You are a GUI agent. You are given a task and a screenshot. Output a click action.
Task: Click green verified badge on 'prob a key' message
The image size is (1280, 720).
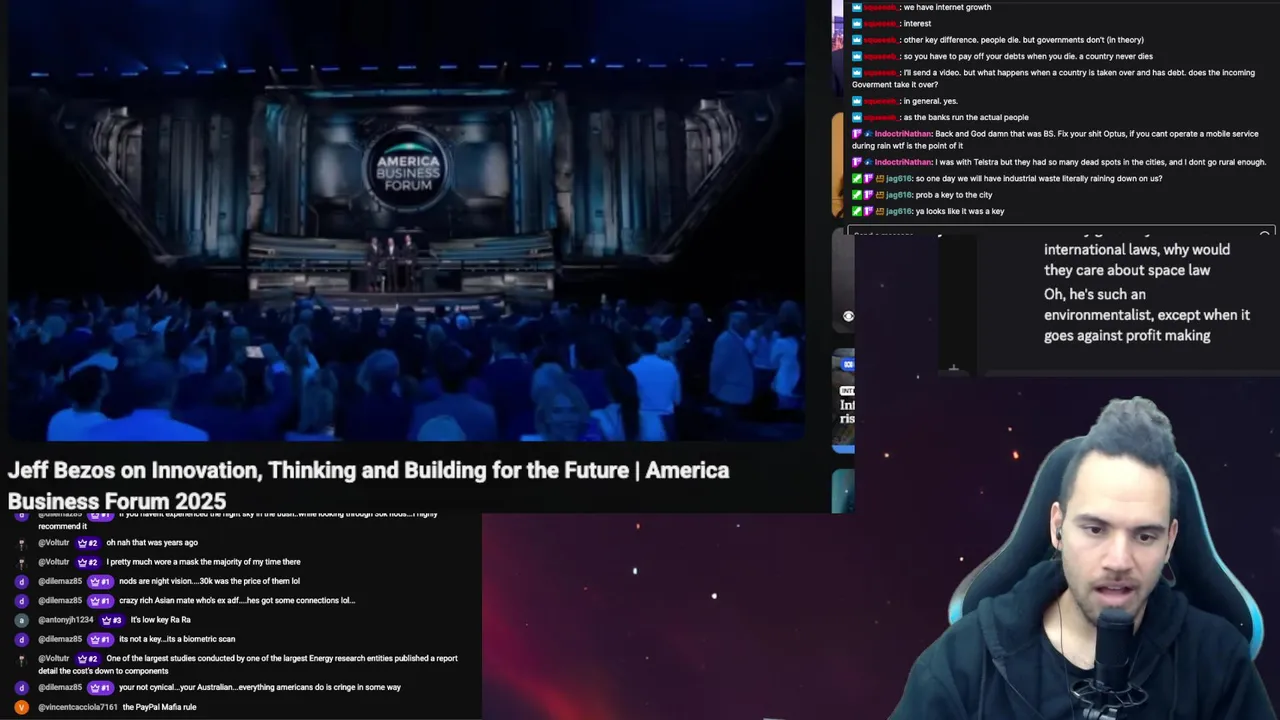point(857,195)
